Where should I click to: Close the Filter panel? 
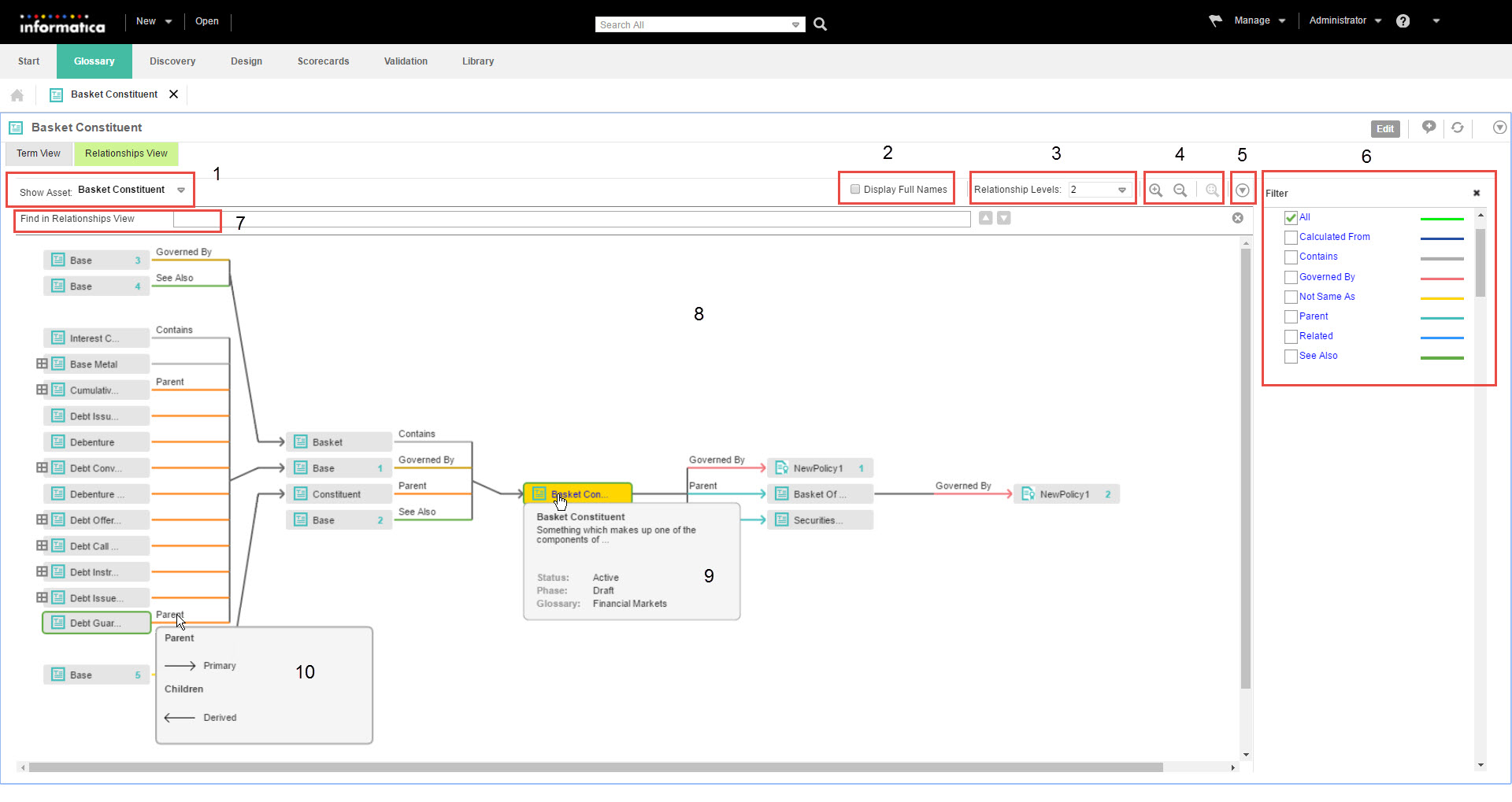click(x=1477, y=193)
